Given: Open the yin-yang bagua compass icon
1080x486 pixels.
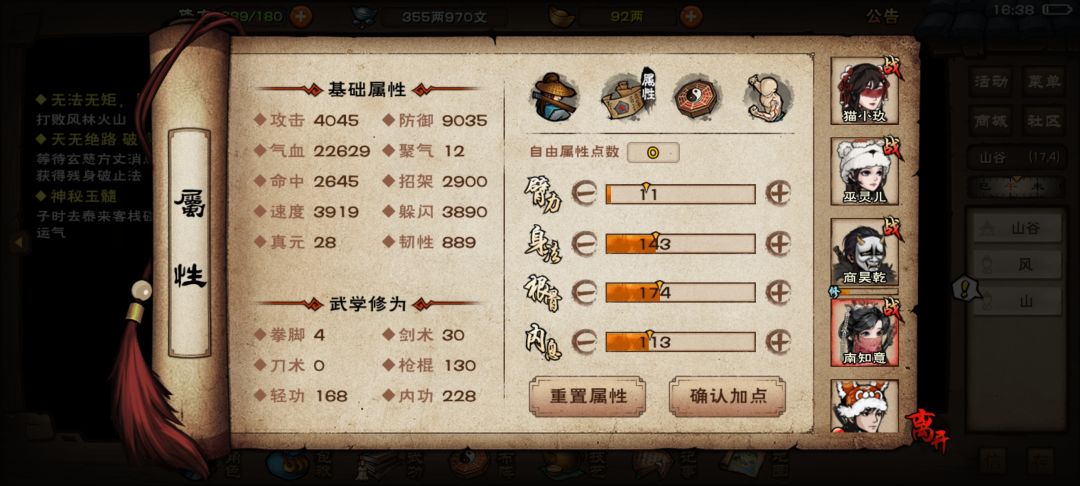Looking at the screenshot, I should tap(696, 96).
